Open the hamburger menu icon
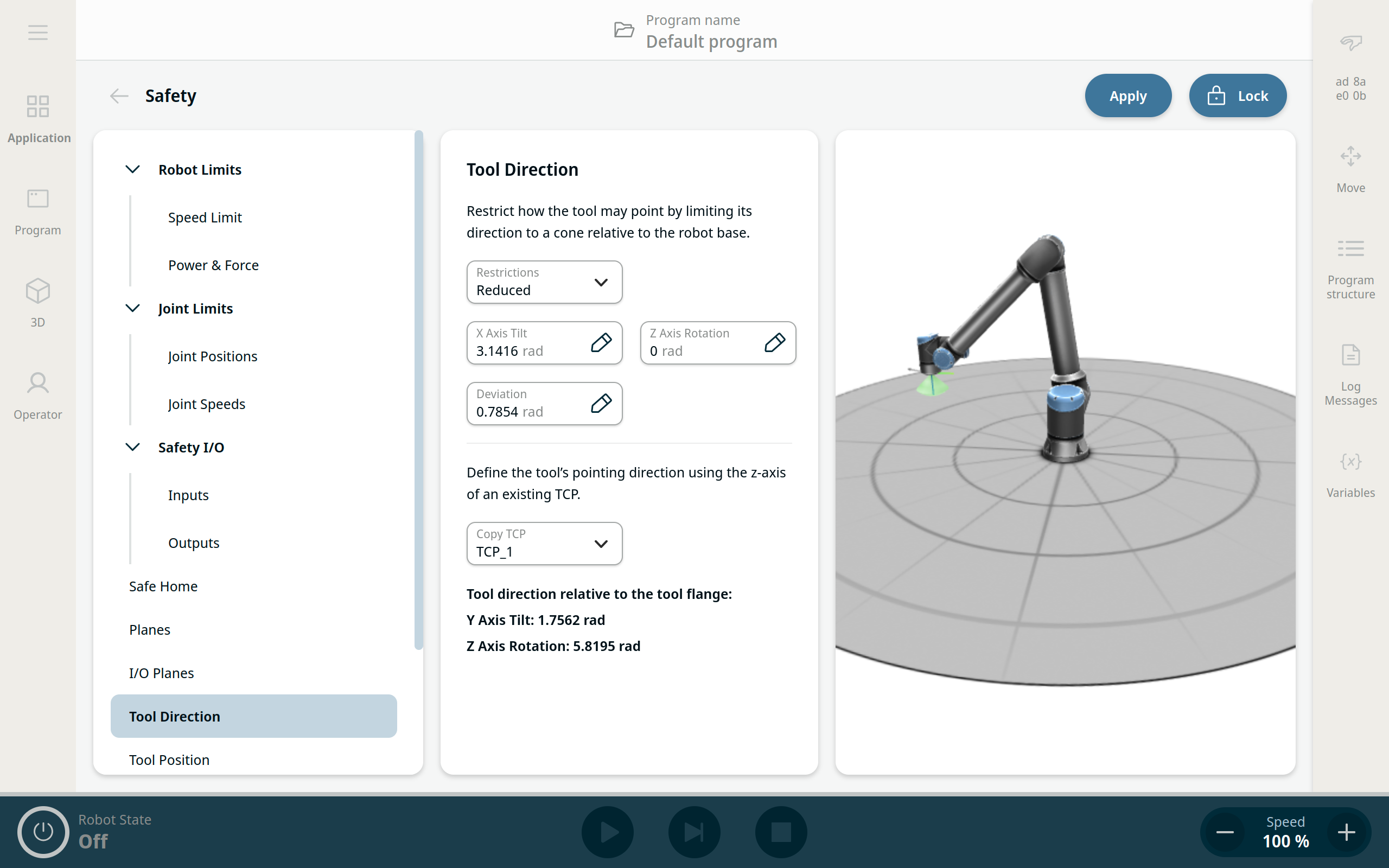1389x868 pixels. [38, 33]
